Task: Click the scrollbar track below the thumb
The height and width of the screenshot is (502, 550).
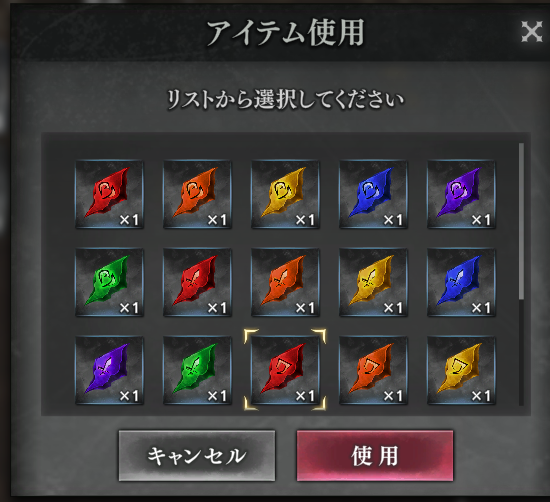Action: (x=521, y=353)
